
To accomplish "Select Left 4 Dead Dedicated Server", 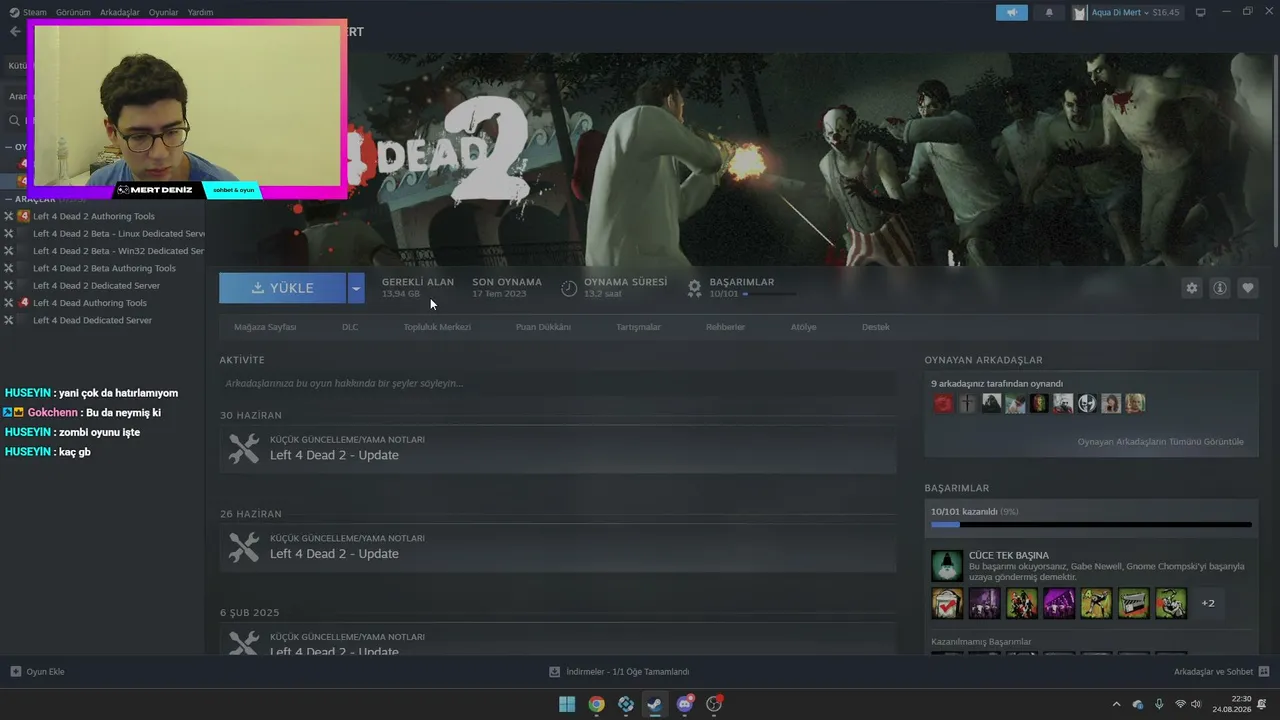I will [92, 320].
